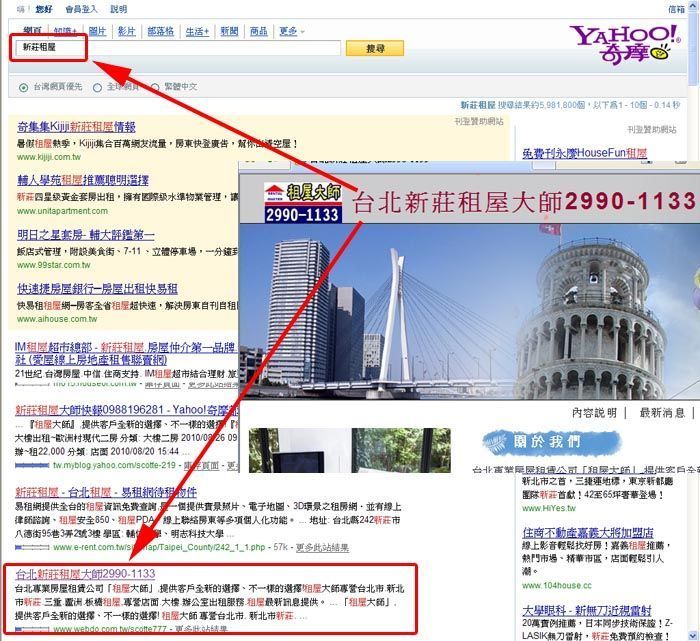Click the www.99star.com.tw URL
Screen dimensions: 700x641
coord(54,265)
